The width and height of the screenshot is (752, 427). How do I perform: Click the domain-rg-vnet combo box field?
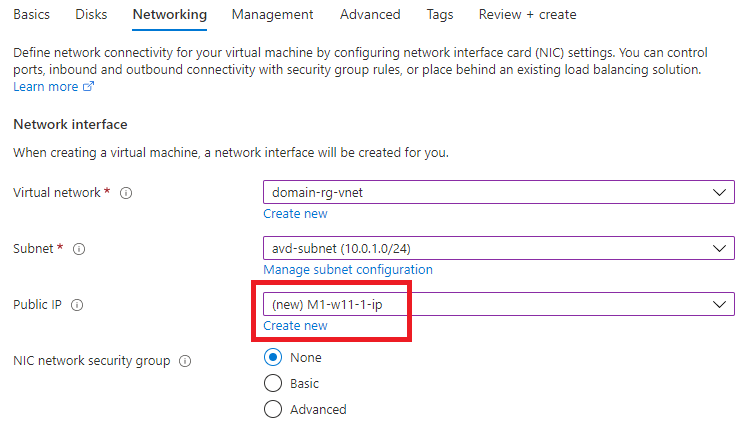click(x=499, y=192)
